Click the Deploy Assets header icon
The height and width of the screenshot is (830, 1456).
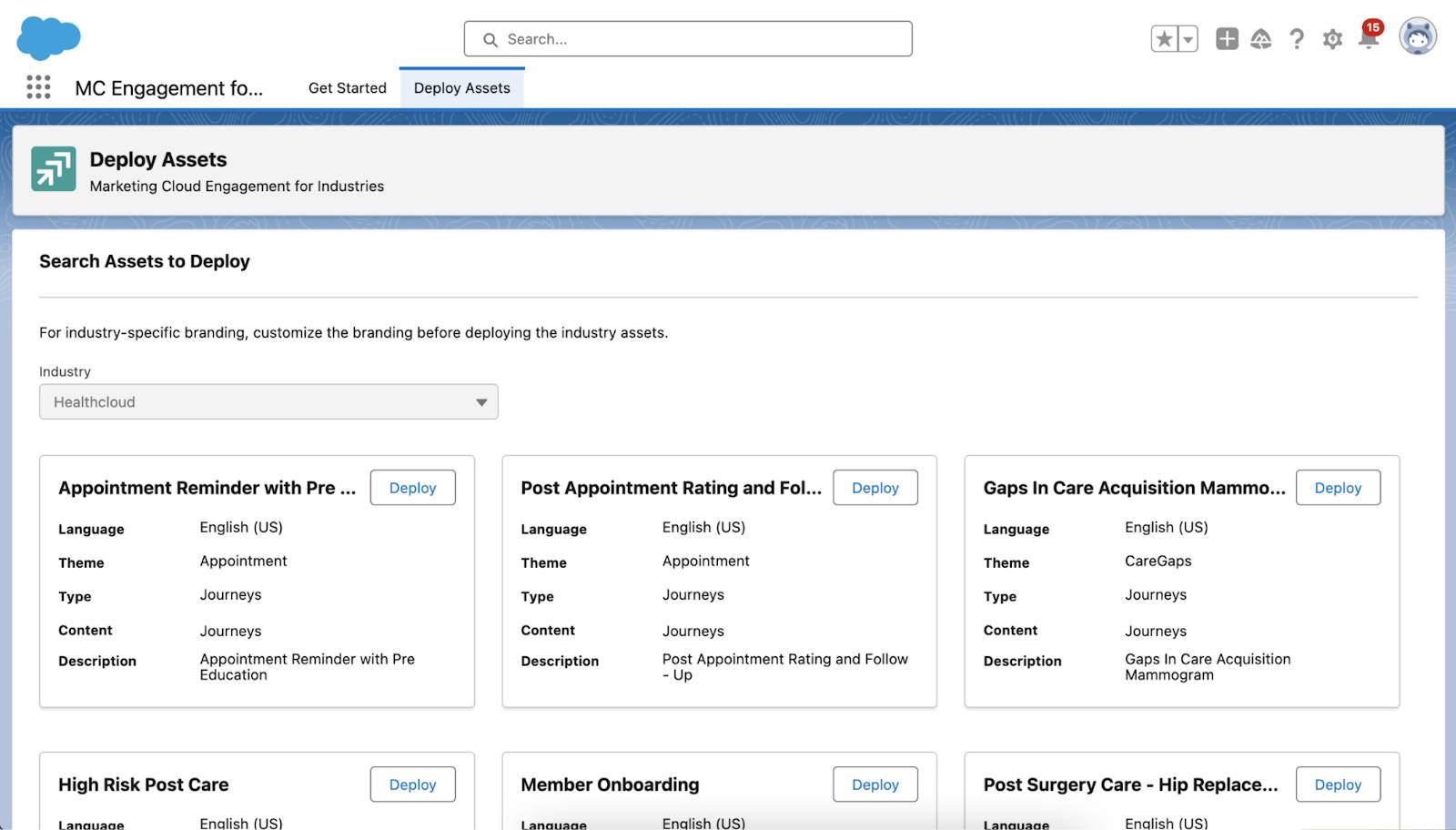point(54,169)
